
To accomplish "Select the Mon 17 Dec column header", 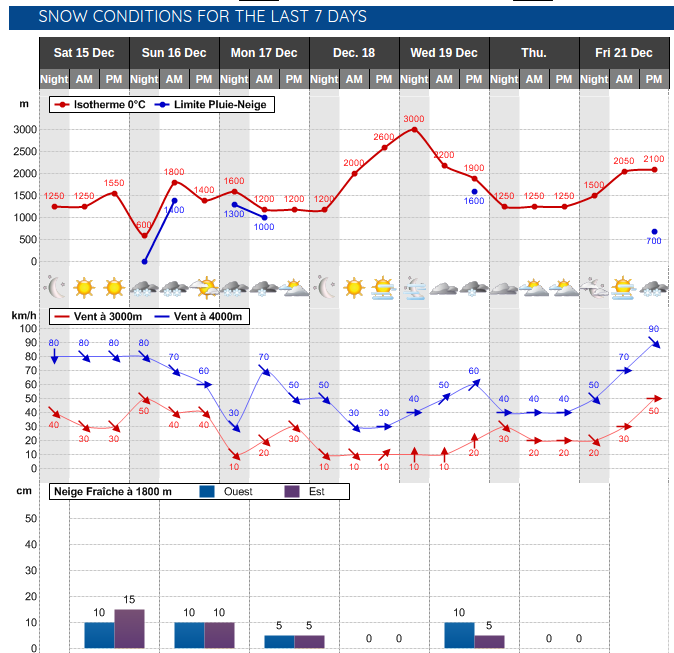I will pyautogui.click(x=264, y=53).
